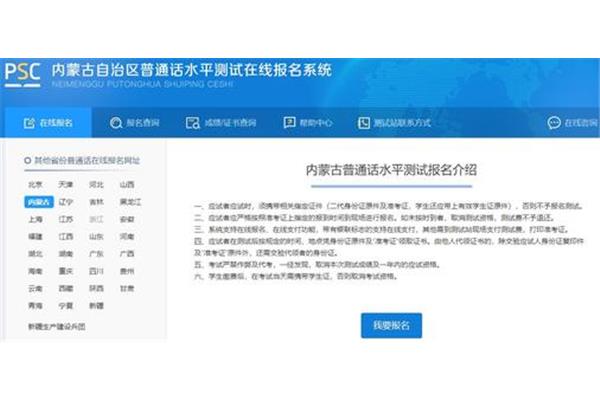This screenshot has width=600, height=400.
Task: Click the site title 内蒙古自治区普通话水平测试在线报名系统
Action: point(191,70)
